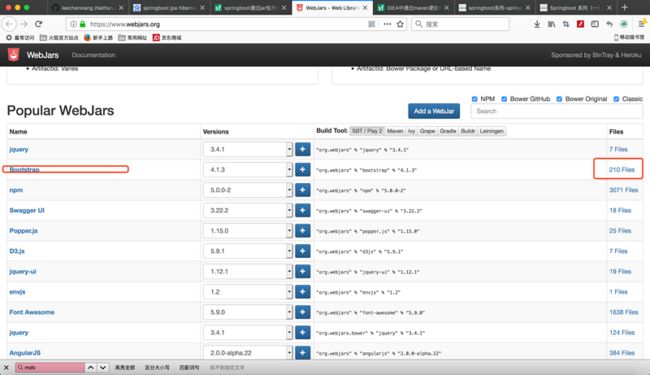Open the Bootstrap library link
The width and height of the screenshot is (650, 375).
point(24,169)
